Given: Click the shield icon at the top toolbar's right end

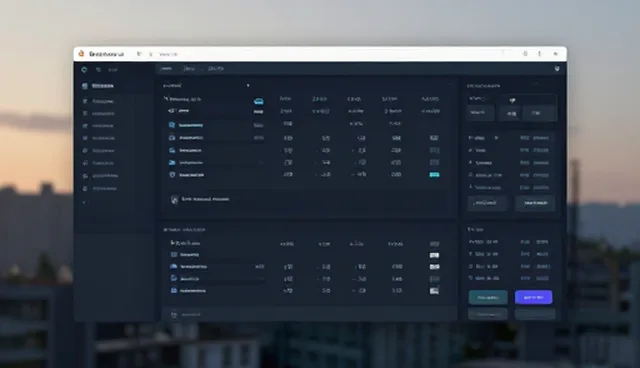Looking at the screenshot, I should coord(557,69).
